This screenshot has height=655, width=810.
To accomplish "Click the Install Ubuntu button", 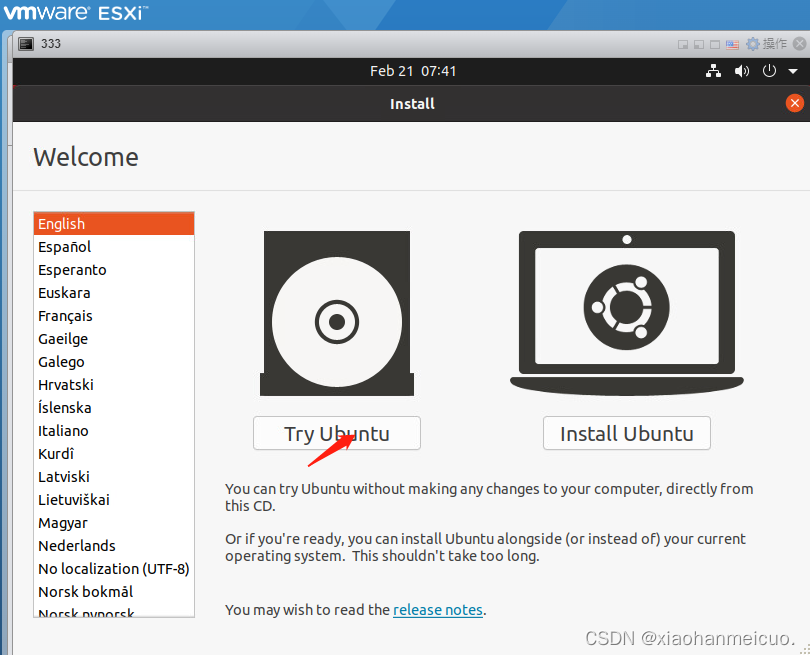I will [627, 433].
